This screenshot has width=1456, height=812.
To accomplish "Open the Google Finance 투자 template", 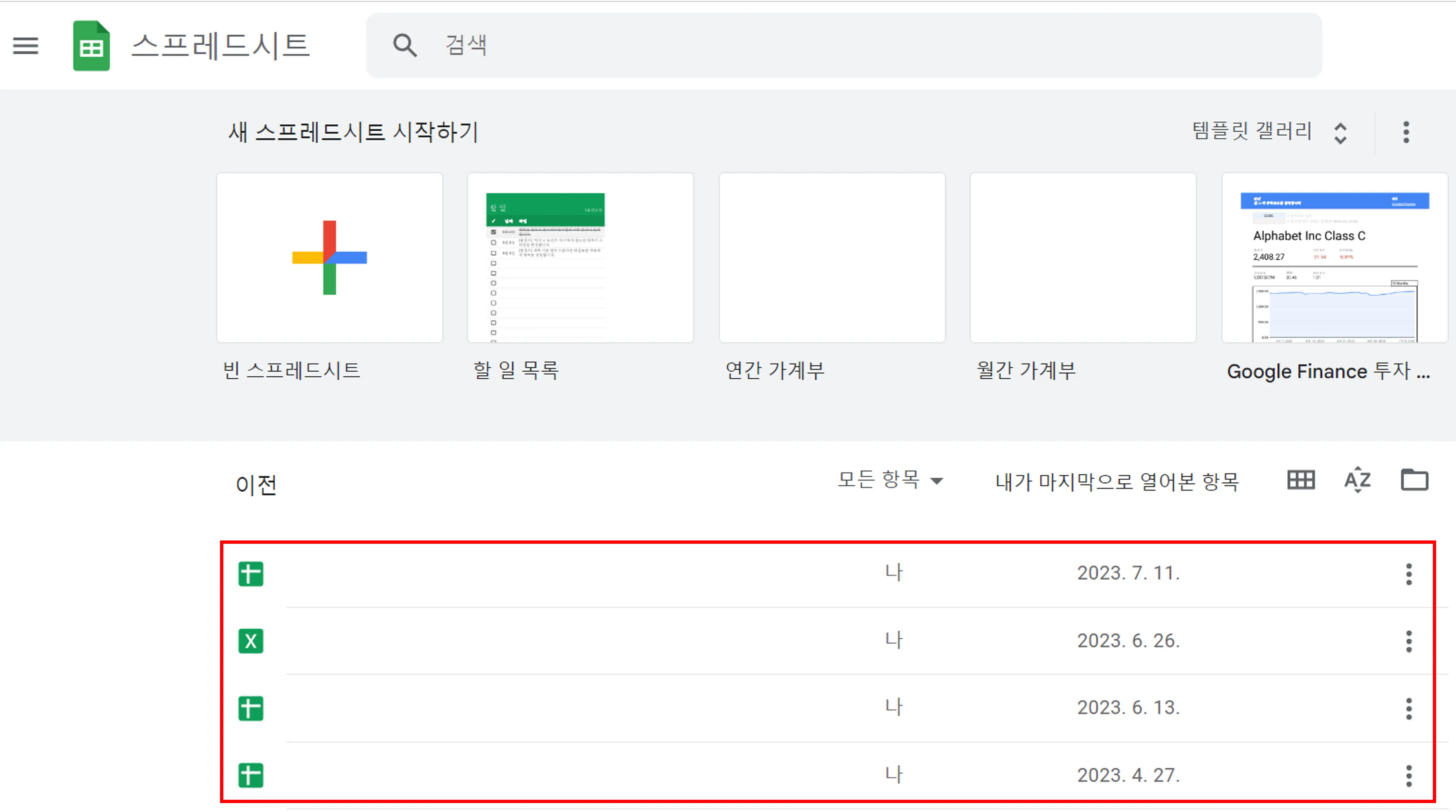I will point(1335,258).
